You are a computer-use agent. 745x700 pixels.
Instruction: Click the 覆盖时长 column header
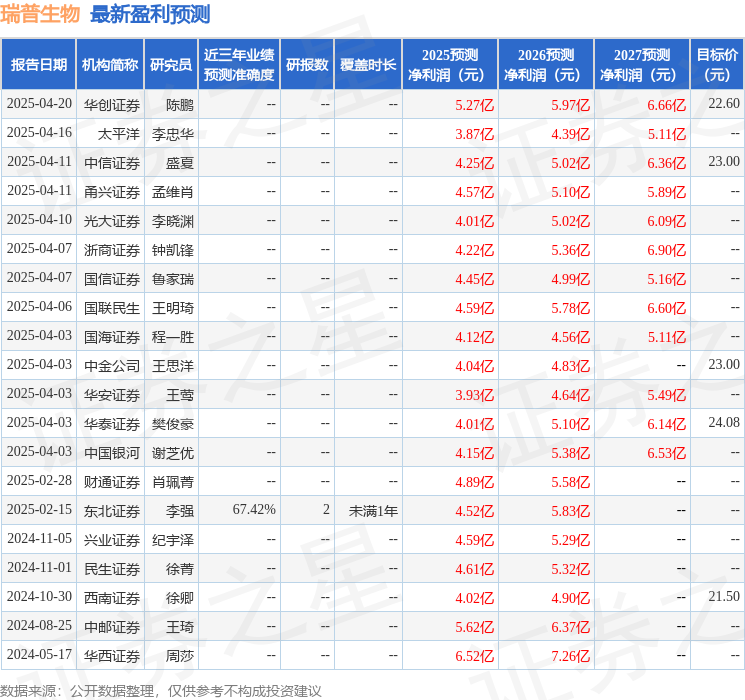368,64
